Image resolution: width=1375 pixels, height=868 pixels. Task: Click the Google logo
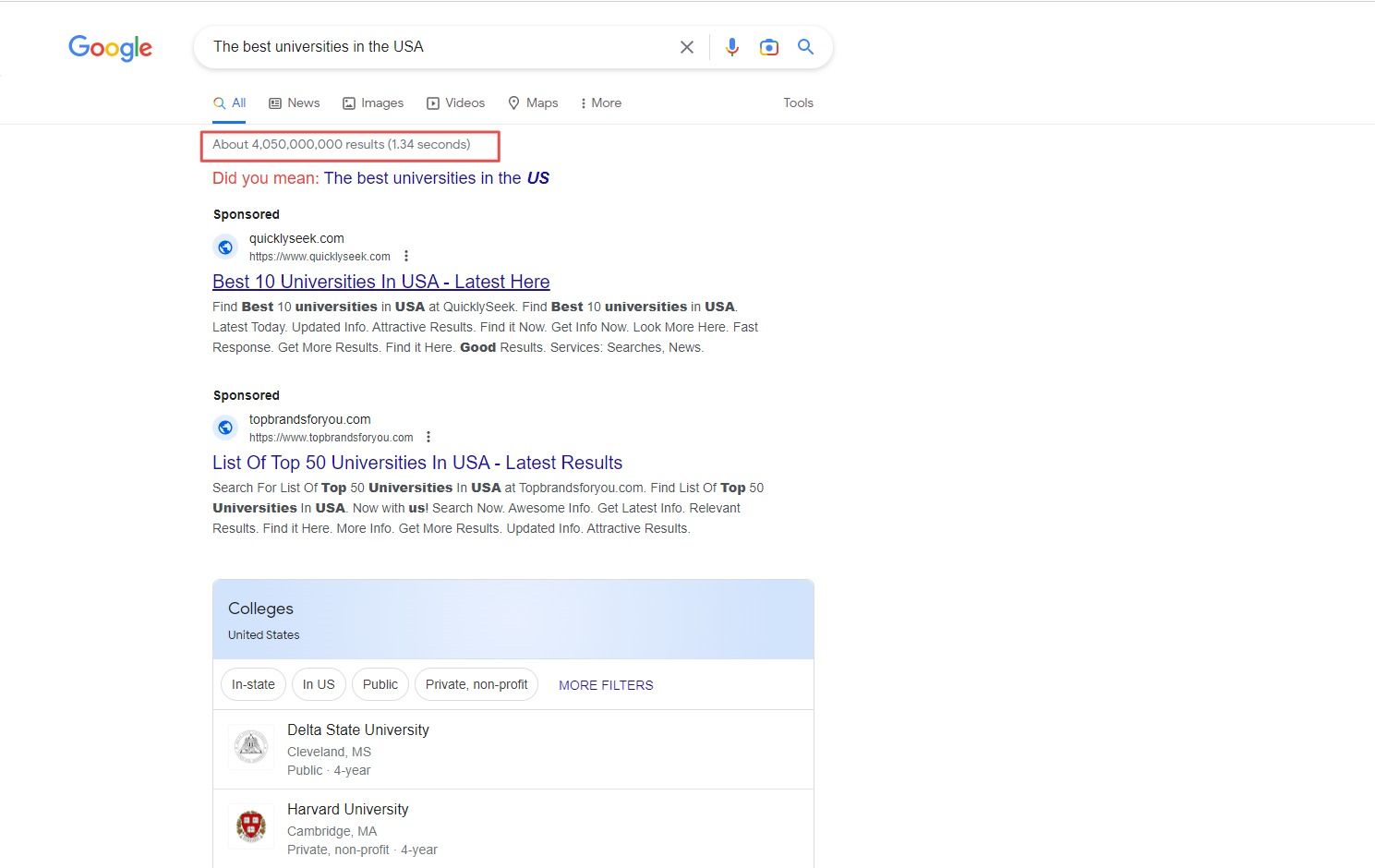(x=110, y=48)
